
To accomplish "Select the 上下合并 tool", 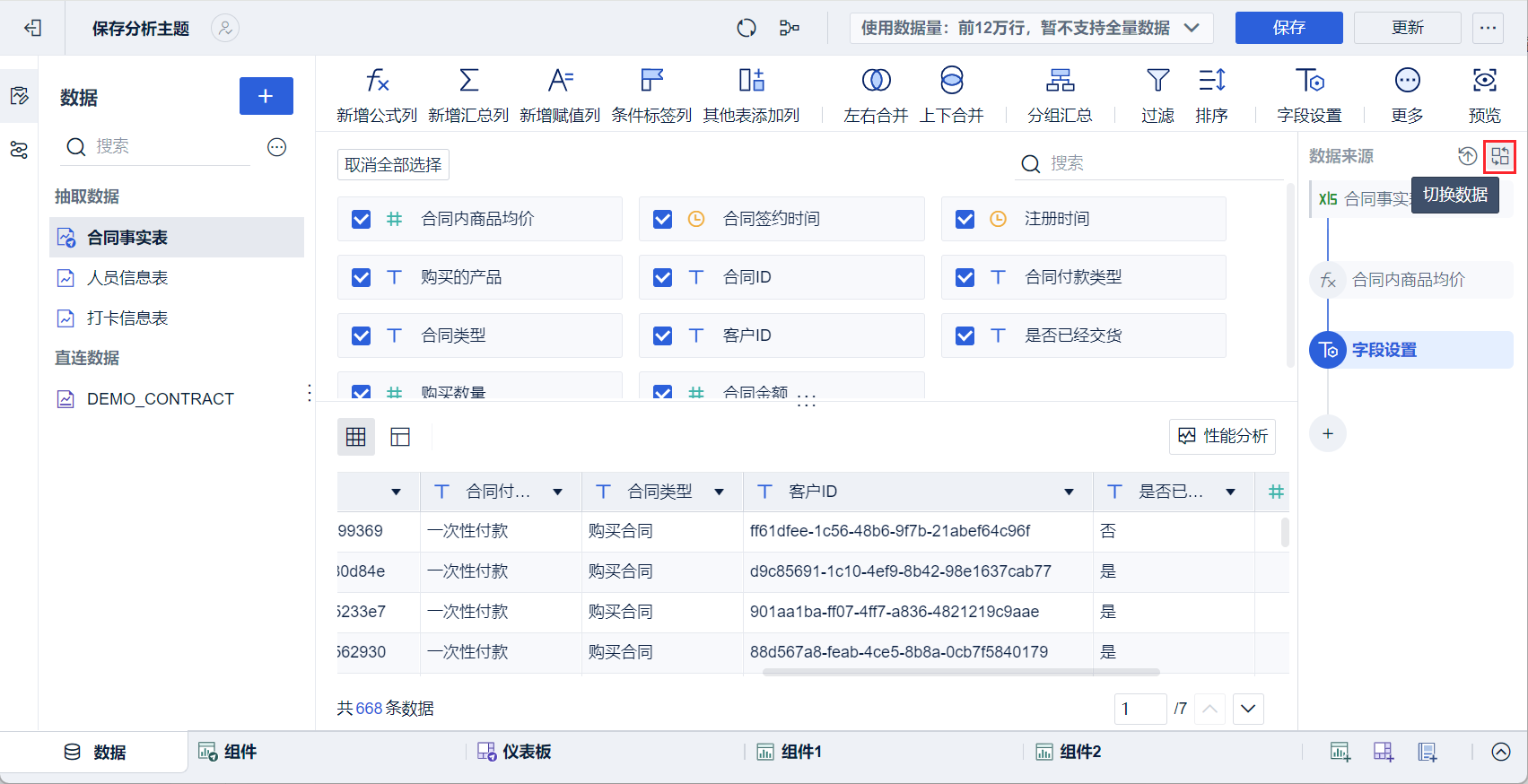I will pyautogui.click(x=952, y=95).
